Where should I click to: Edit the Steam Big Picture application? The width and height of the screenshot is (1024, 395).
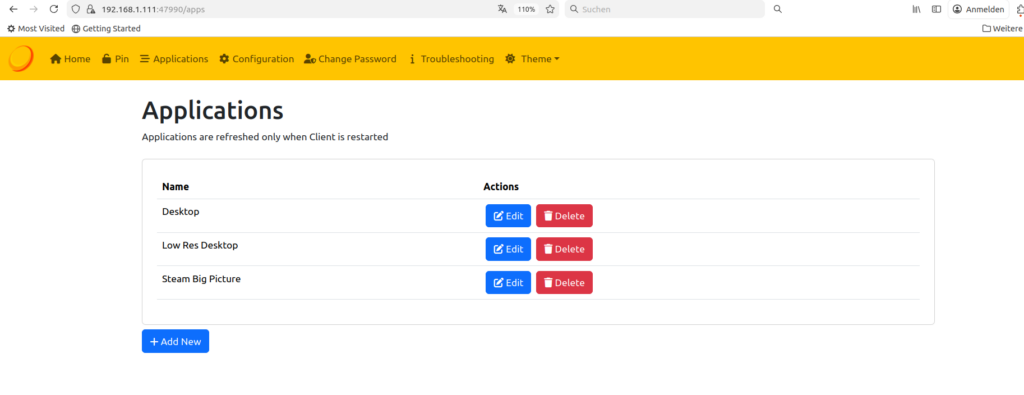(508, 283)
